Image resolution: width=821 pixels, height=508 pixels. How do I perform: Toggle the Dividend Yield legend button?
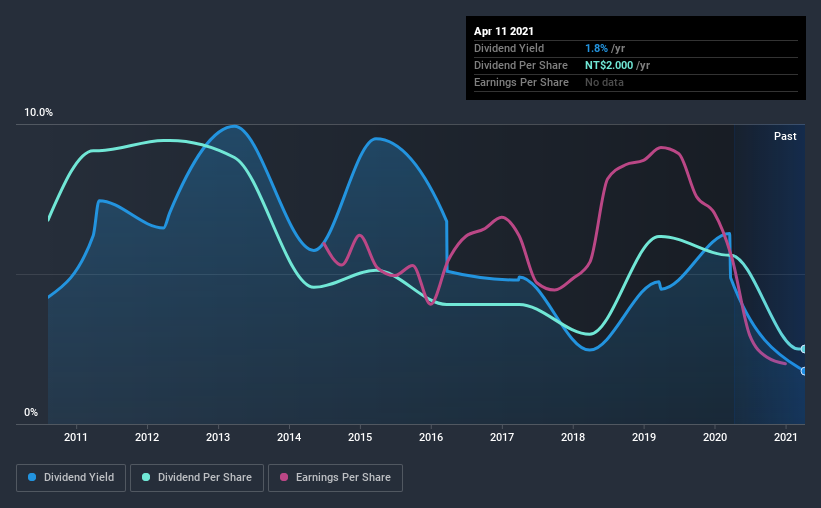tap(71, 478)
